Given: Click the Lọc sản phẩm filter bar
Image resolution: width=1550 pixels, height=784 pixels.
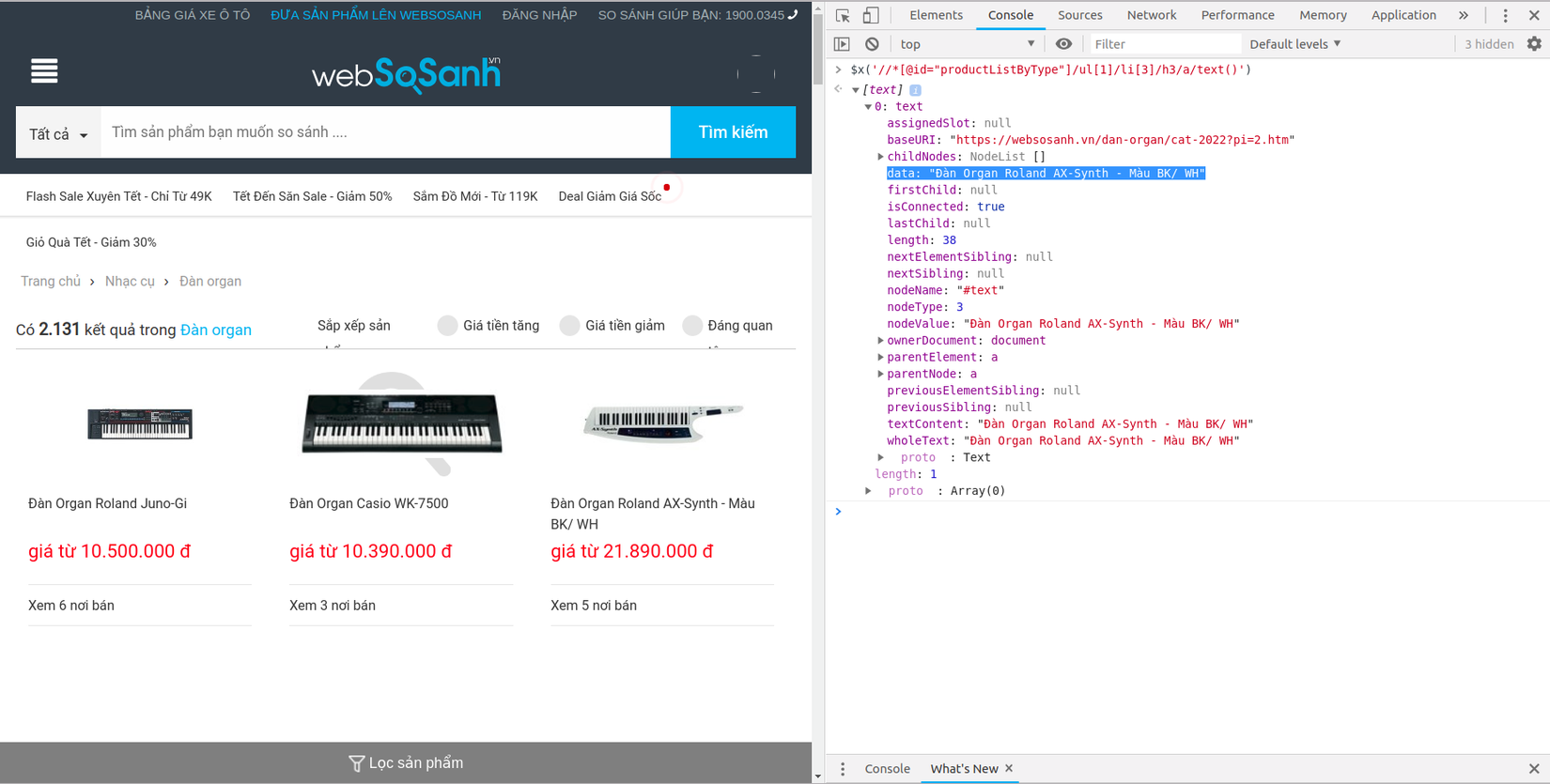Looking at the screenshot, I should click(x=406, y=763).
